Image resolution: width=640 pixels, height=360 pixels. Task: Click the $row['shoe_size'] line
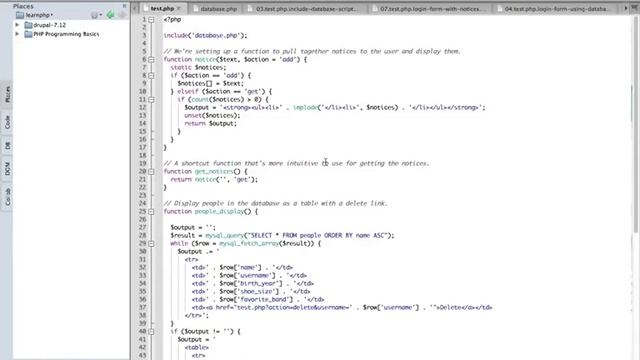pyautogui.click(x=251, y=291)
